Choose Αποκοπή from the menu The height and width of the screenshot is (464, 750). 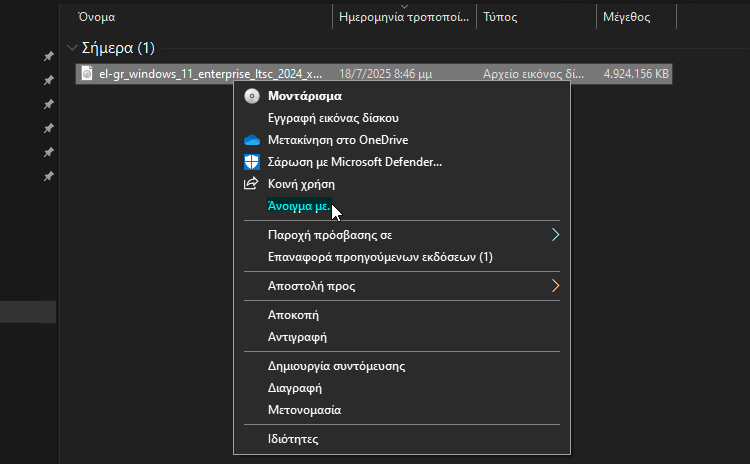coord(293,315)
